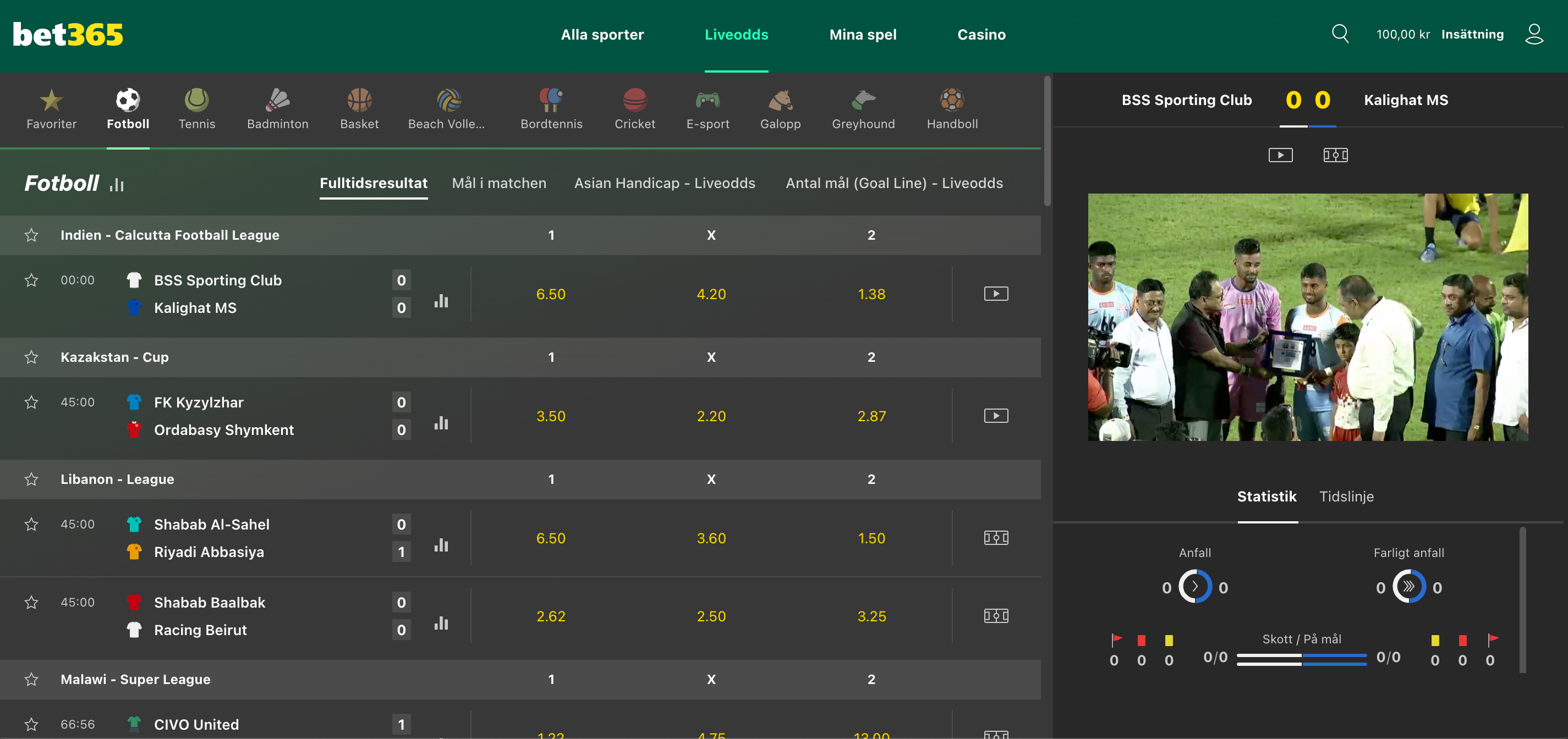This screenshot has height=739, width=1568.
Task: Watch live stream of BSS Sporting Club match
Action: (x=996, y=294)
